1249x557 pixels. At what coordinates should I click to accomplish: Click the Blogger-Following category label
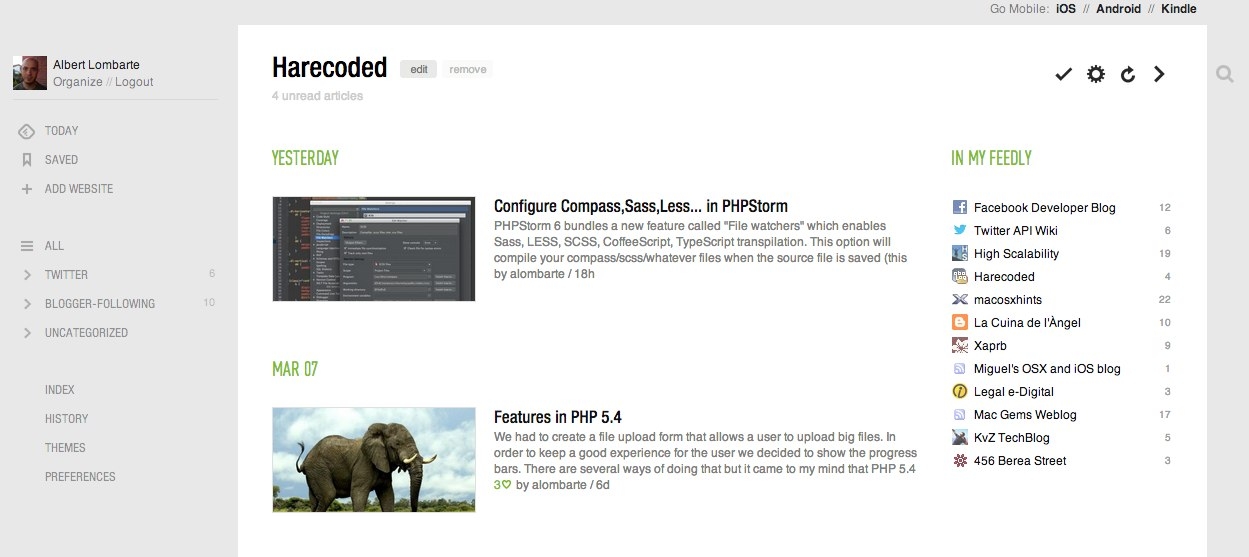tap(100, 304)
